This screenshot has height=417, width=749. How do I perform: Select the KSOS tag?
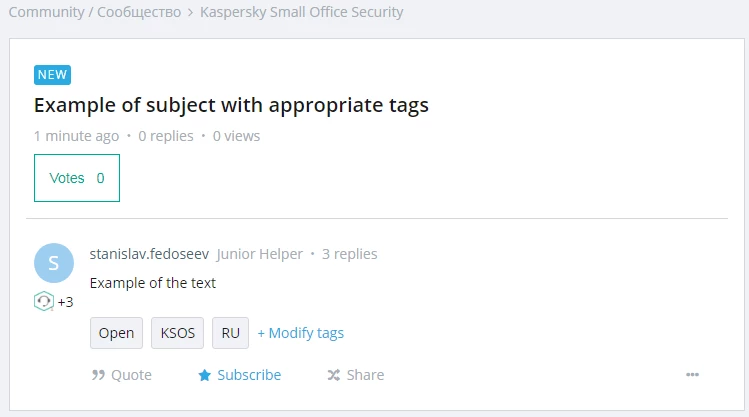click(178, 333)
